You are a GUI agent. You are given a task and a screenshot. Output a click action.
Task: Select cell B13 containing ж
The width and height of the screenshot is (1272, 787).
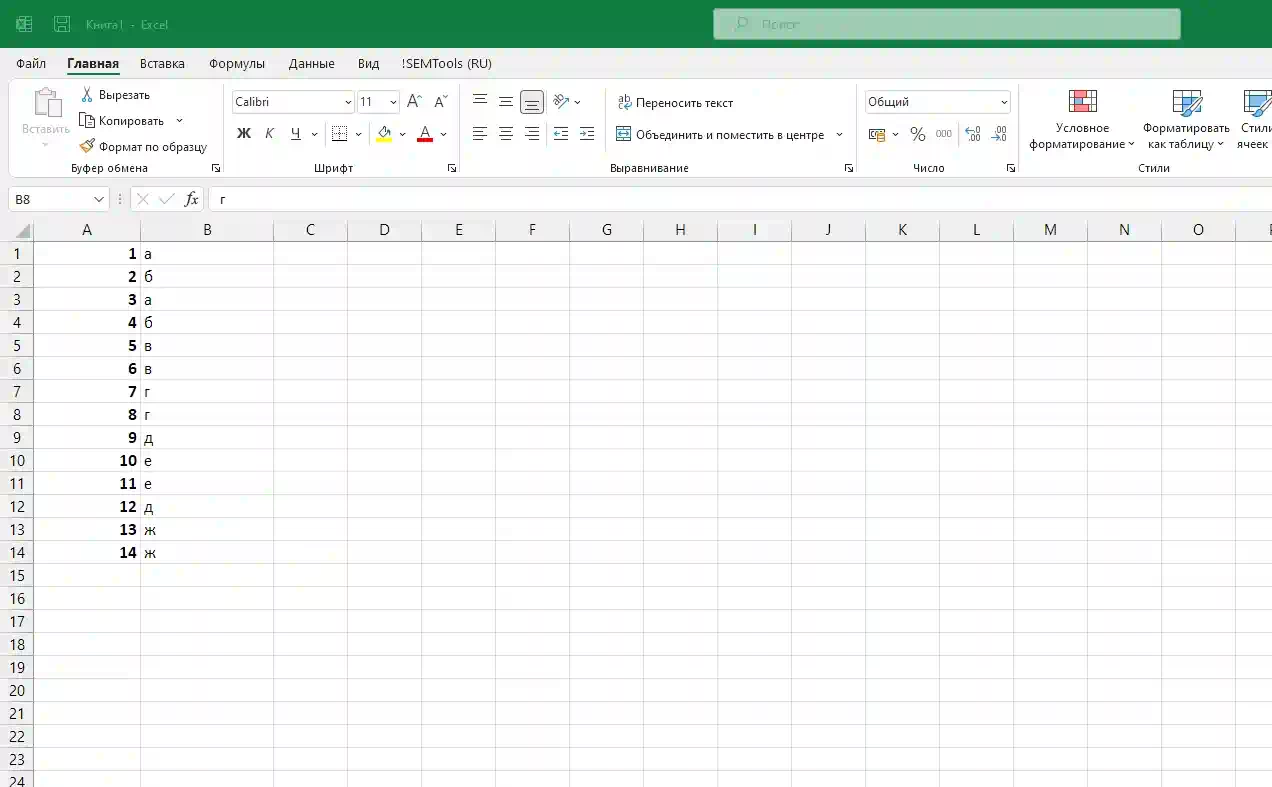(207, 530)
